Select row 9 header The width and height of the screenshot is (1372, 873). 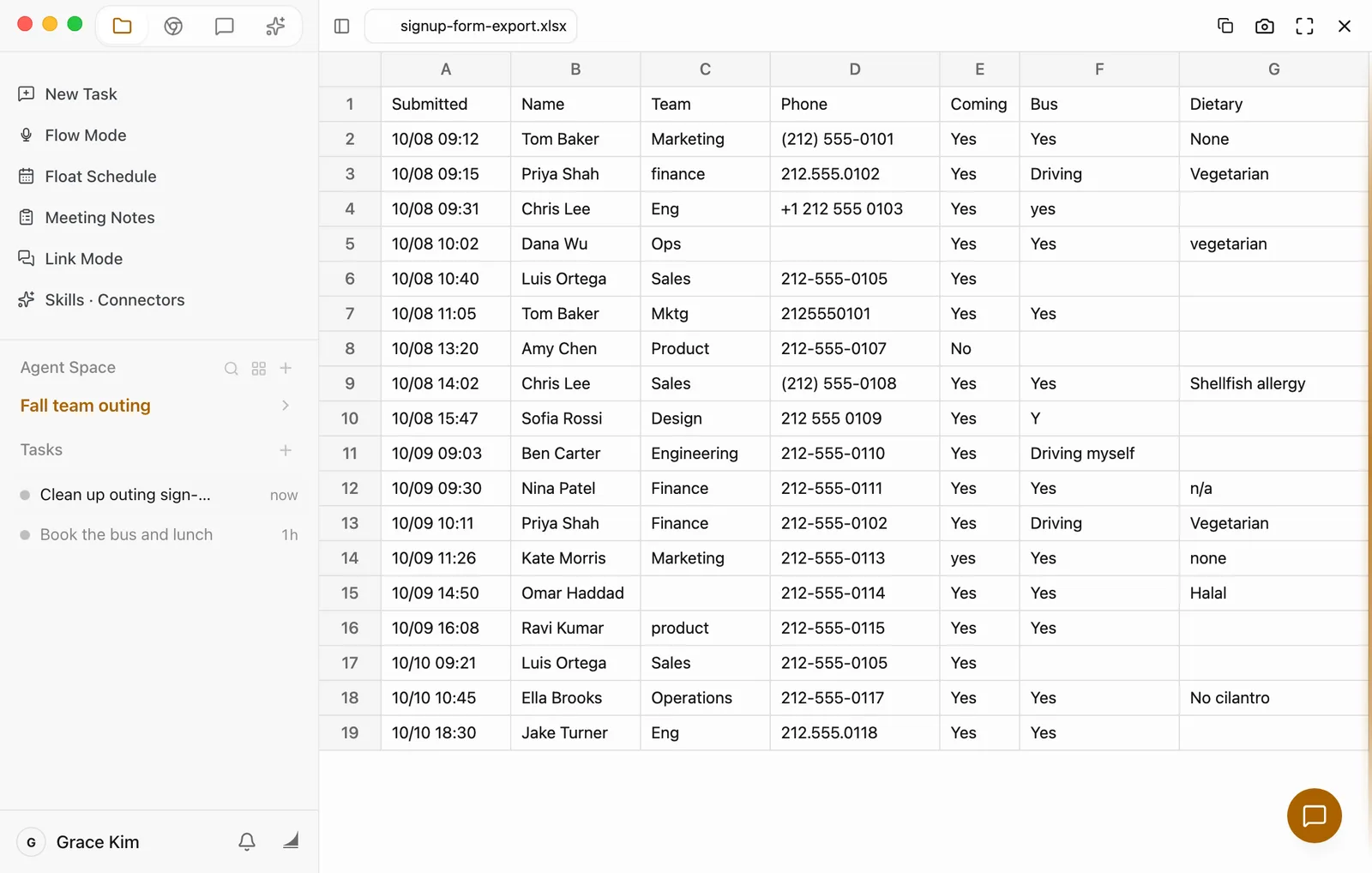350,383
